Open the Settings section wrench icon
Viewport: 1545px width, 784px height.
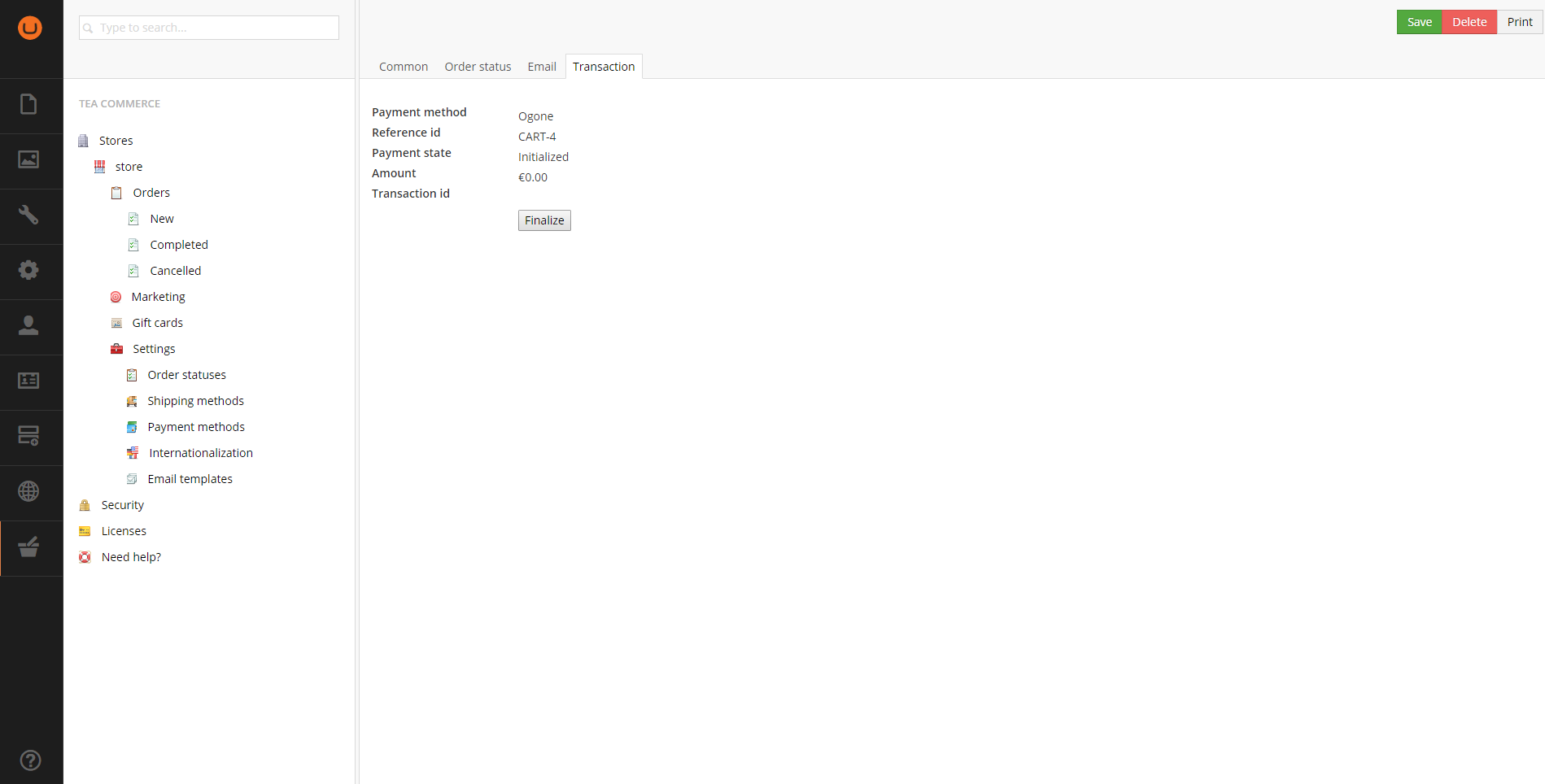(x=28, y=215)
